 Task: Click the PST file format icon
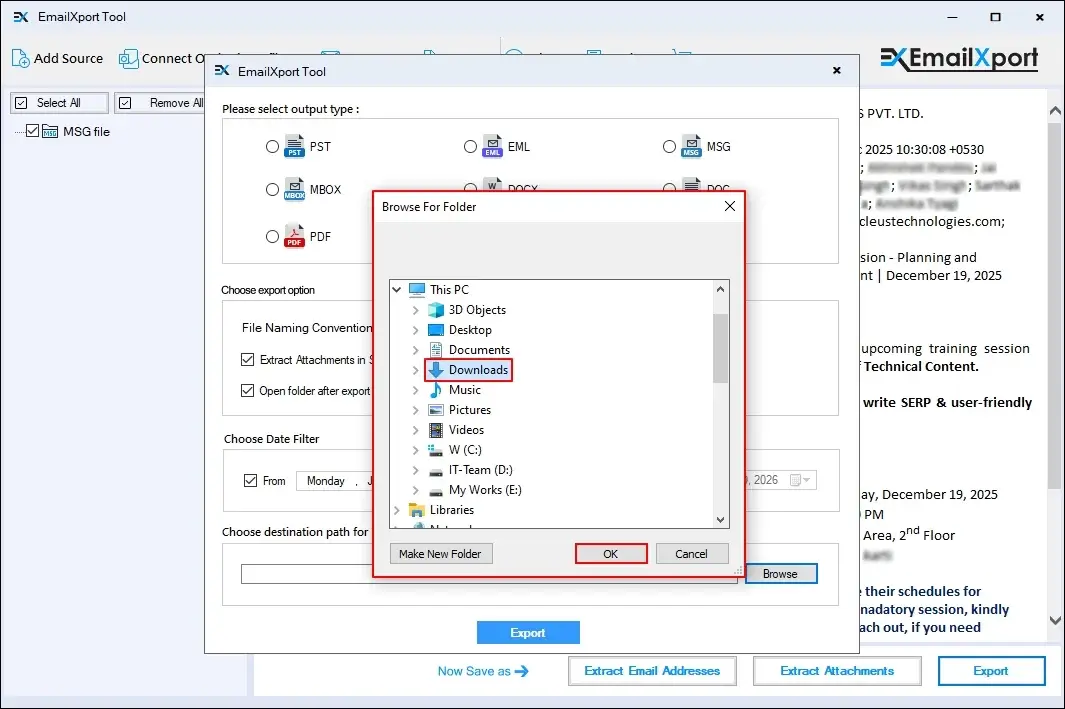pos(294,146)
